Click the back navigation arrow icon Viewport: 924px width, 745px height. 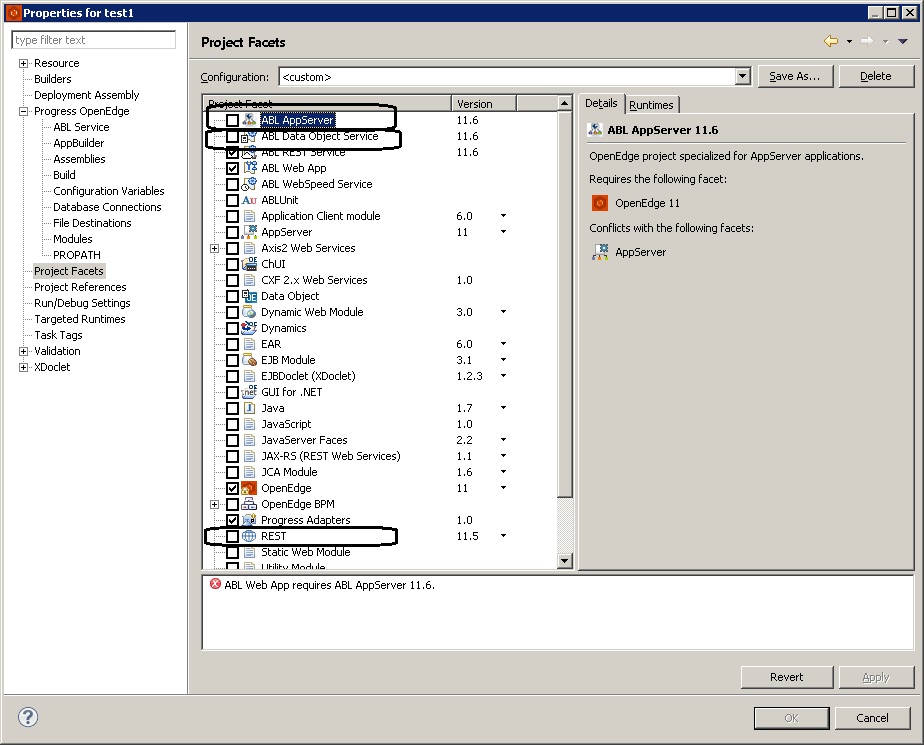pos(830,41)
